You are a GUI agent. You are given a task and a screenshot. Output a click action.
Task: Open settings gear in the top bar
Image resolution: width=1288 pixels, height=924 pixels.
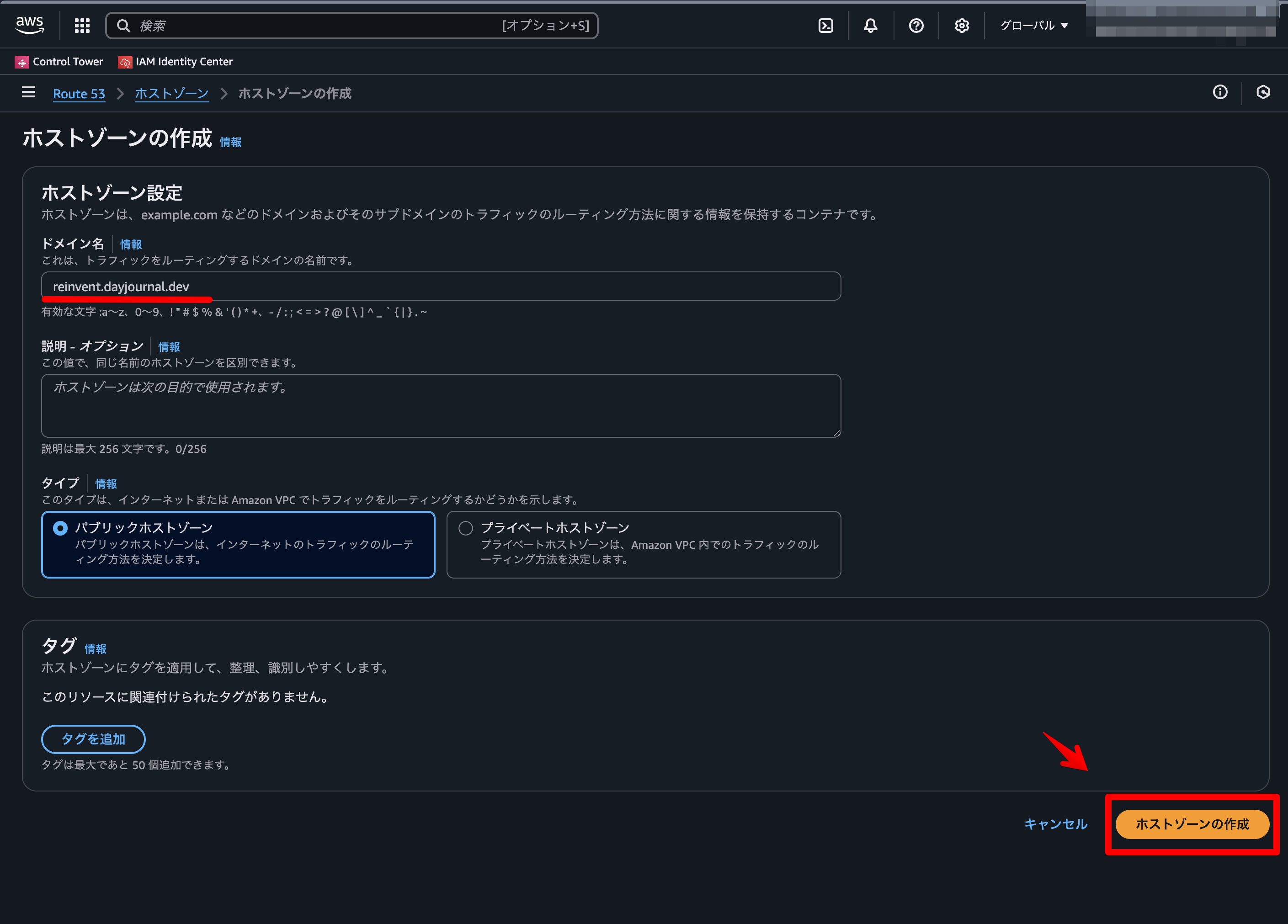tap(962, 26)
